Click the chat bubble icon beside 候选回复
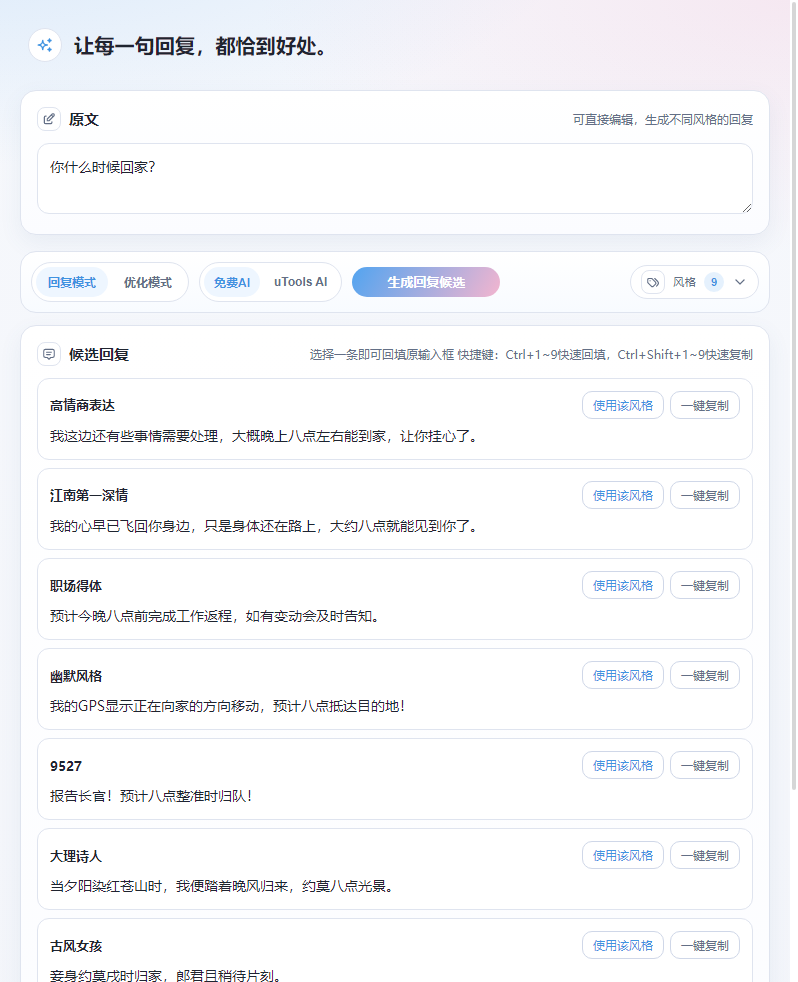This screenshot has width=798, height=982. [x=49, y=354]
